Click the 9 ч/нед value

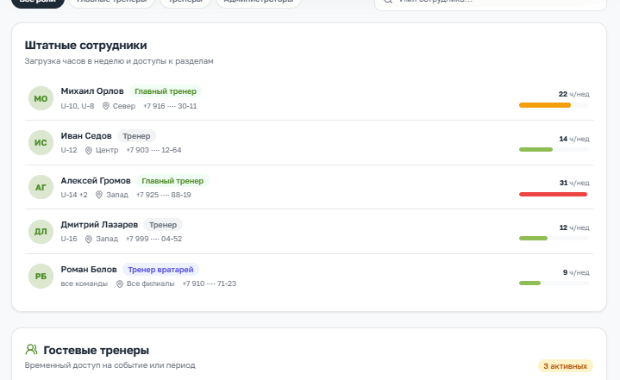pos(576,272)
